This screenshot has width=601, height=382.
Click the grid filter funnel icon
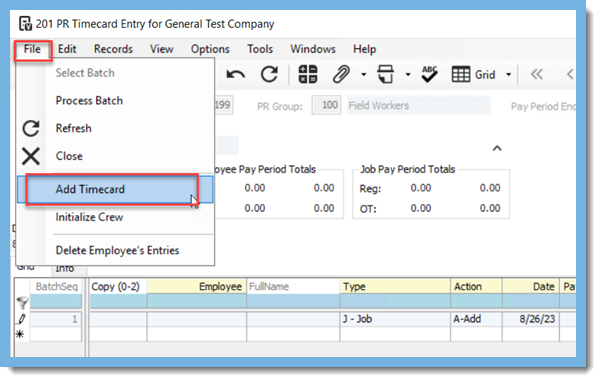22,302
